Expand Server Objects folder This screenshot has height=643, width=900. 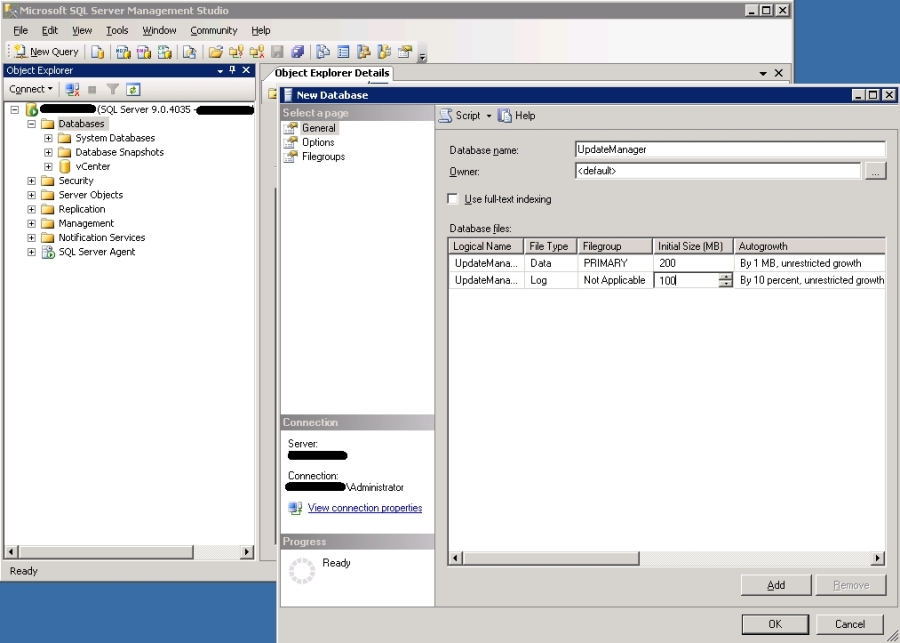[32, 195]
